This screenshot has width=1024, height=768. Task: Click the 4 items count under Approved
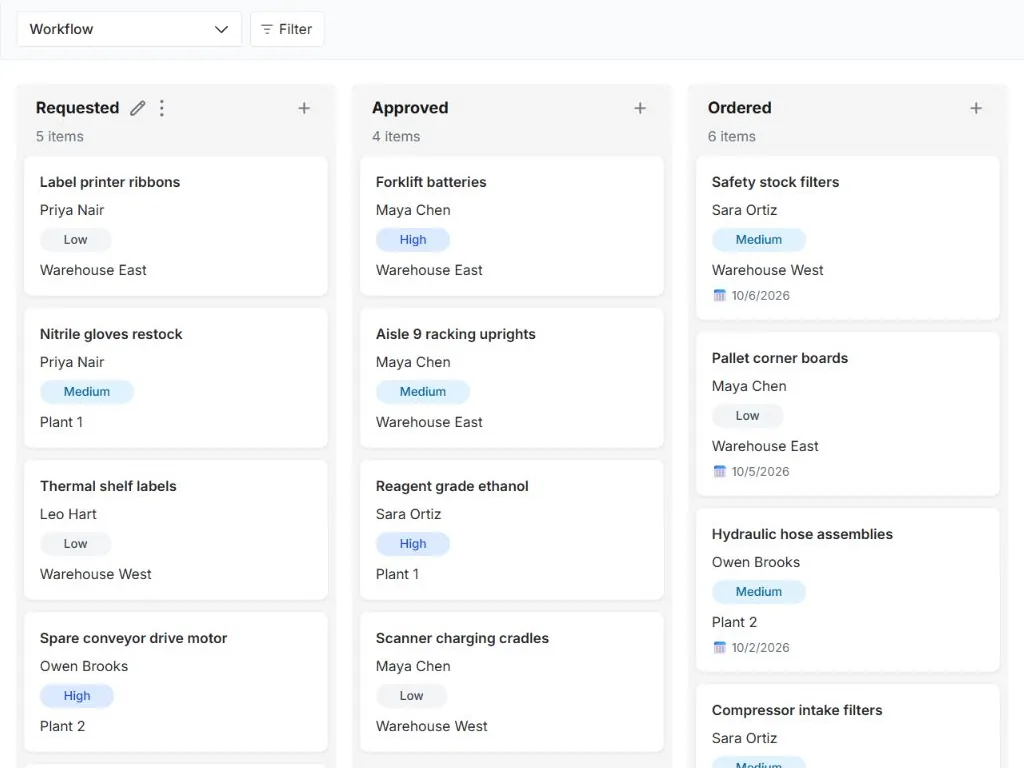(396, 136)
